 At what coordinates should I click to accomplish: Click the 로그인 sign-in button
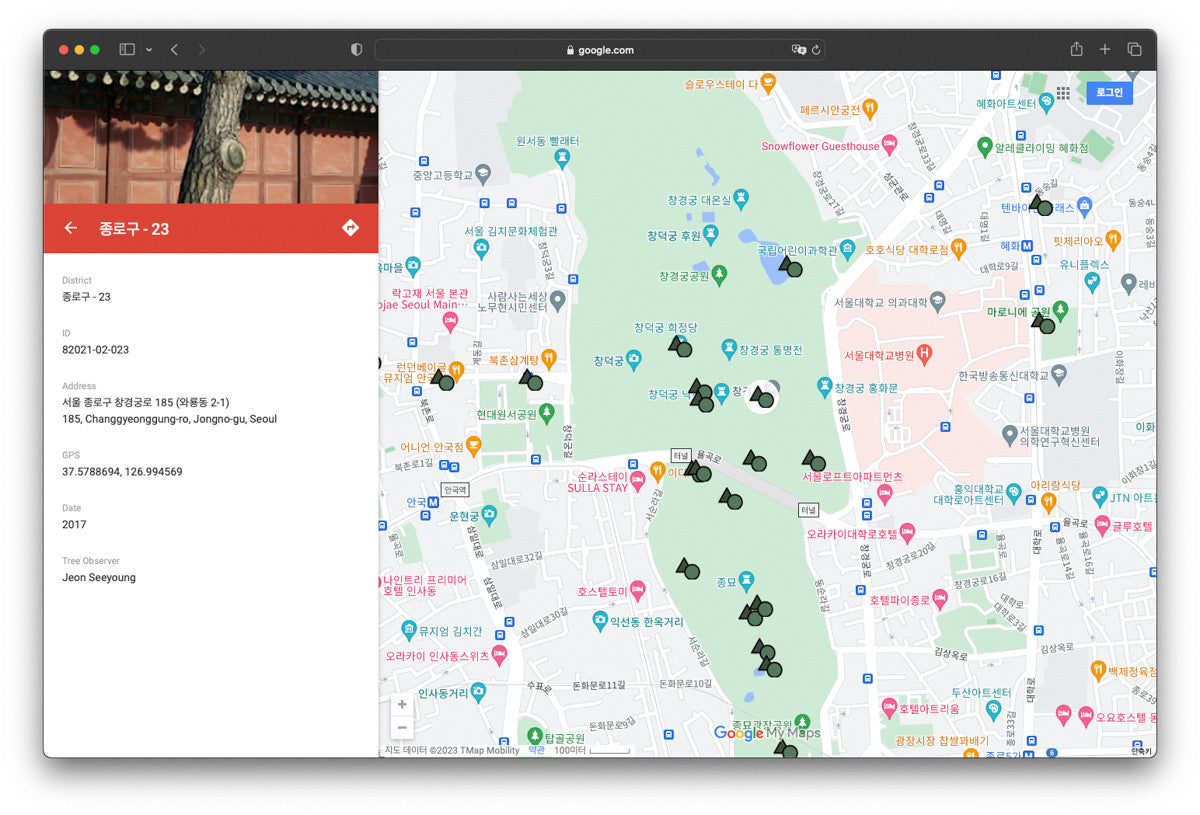[1109, 92]
